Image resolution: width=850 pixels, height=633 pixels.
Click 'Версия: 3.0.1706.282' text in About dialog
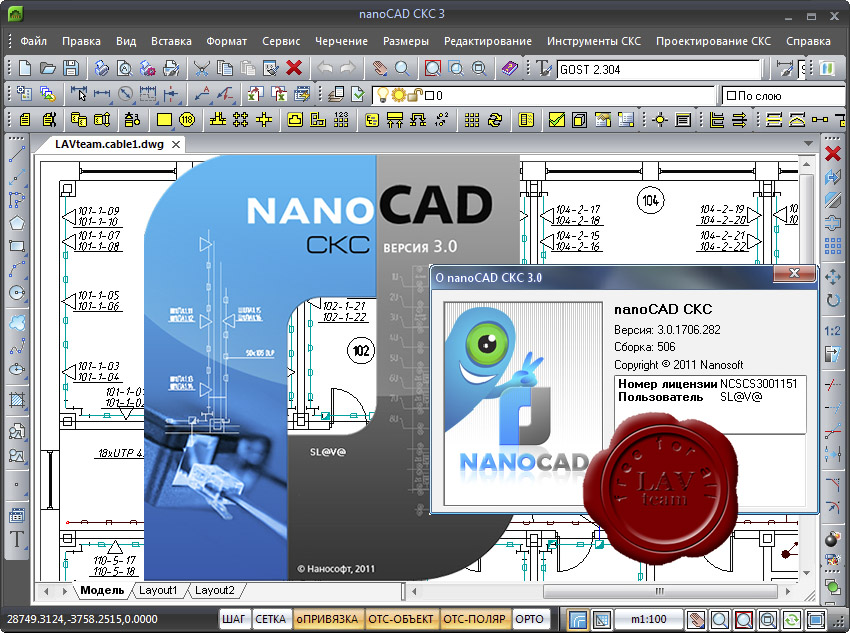click(667, 330)
